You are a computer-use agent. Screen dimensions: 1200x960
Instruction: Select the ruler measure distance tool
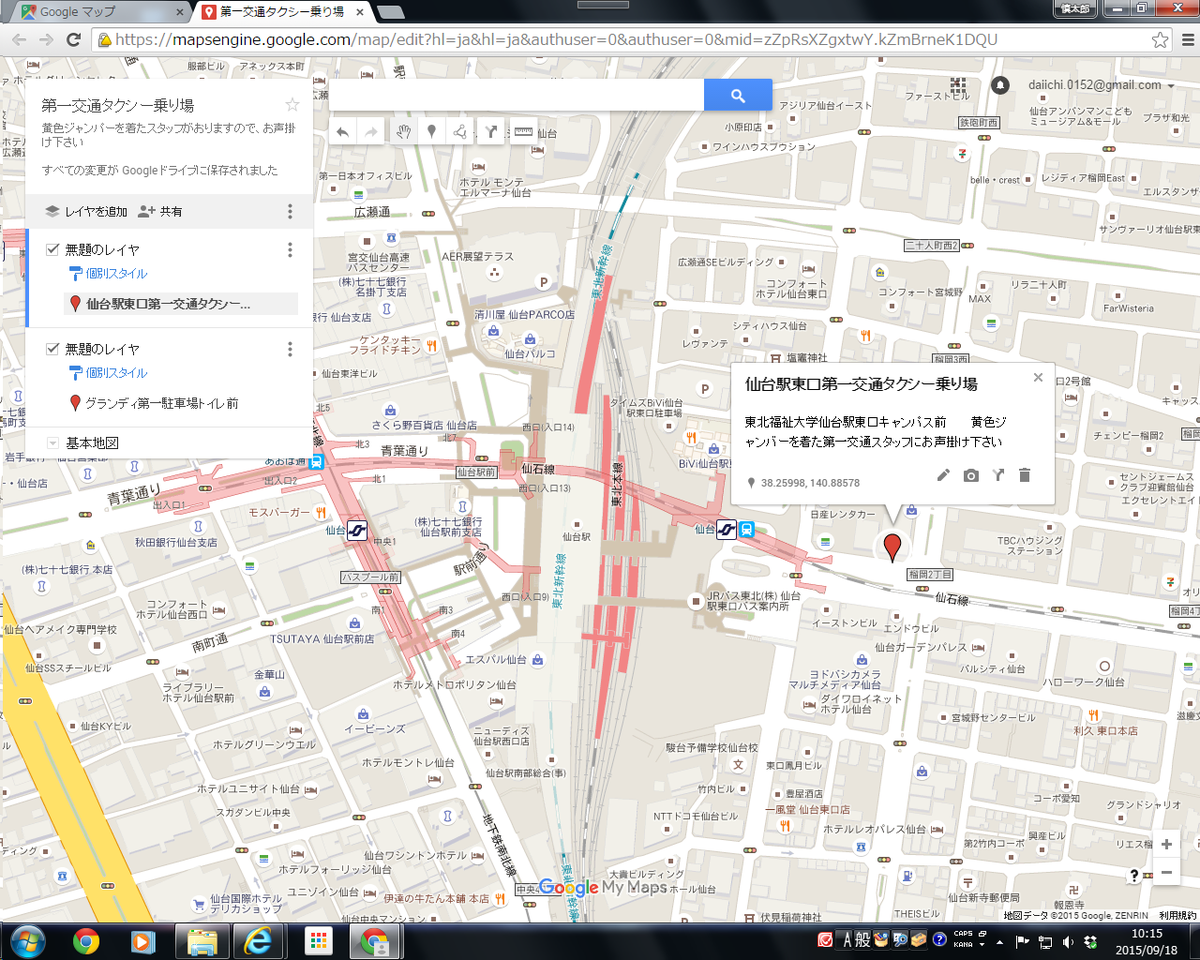tap(522, 132)
